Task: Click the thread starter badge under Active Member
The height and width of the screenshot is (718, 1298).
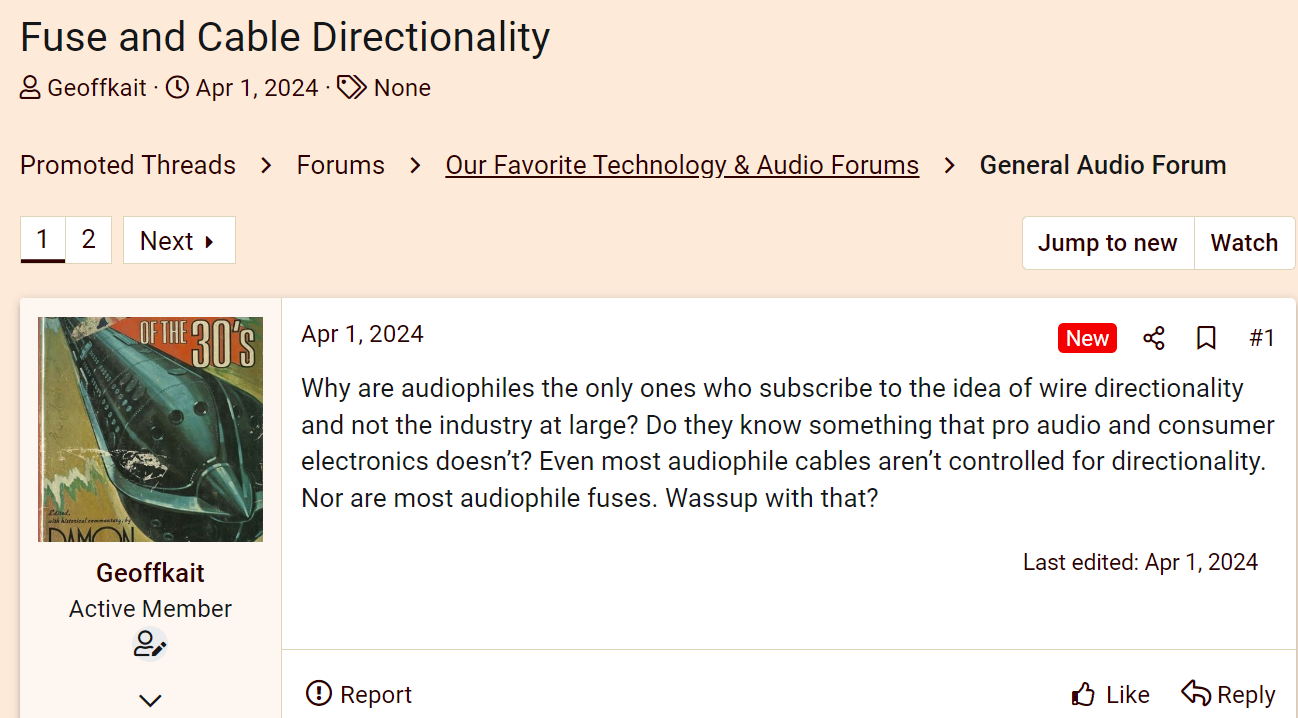Action: 150,644
